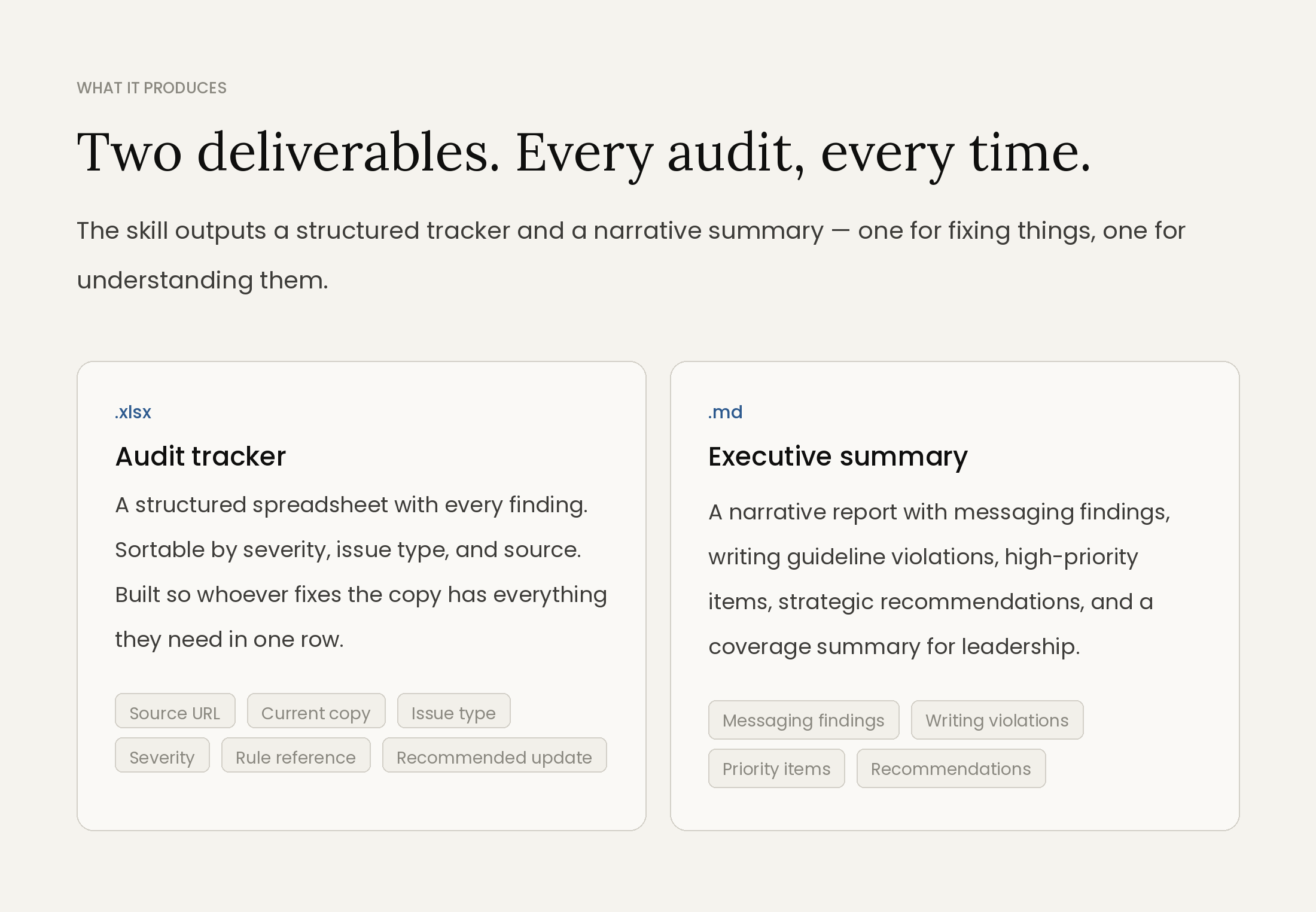Click the Priority items tag
The image size is (1316, 912).
[x=776, y=769]
